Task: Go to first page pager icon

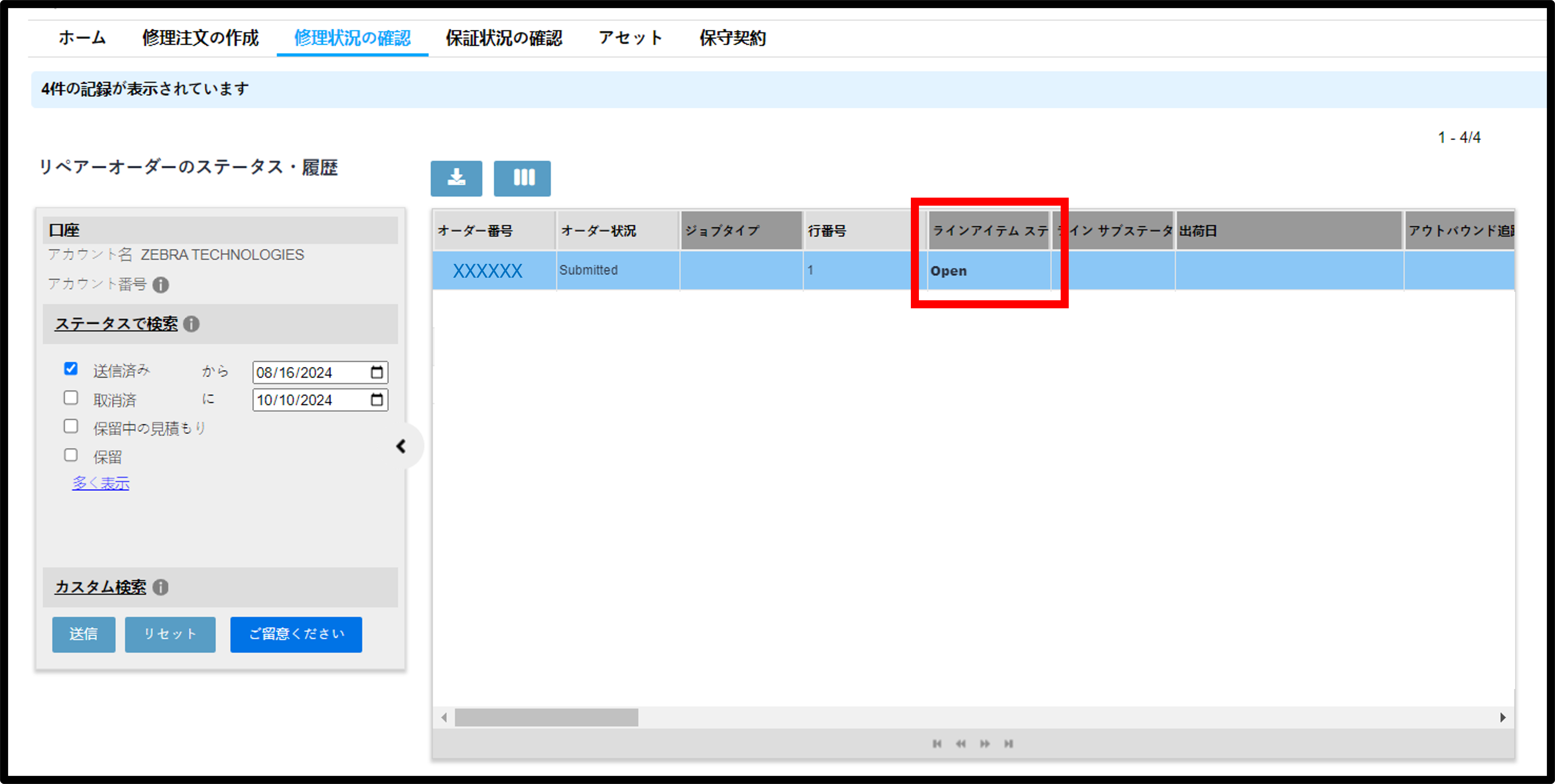Action: pyautogui.click(x=937, y=743)
